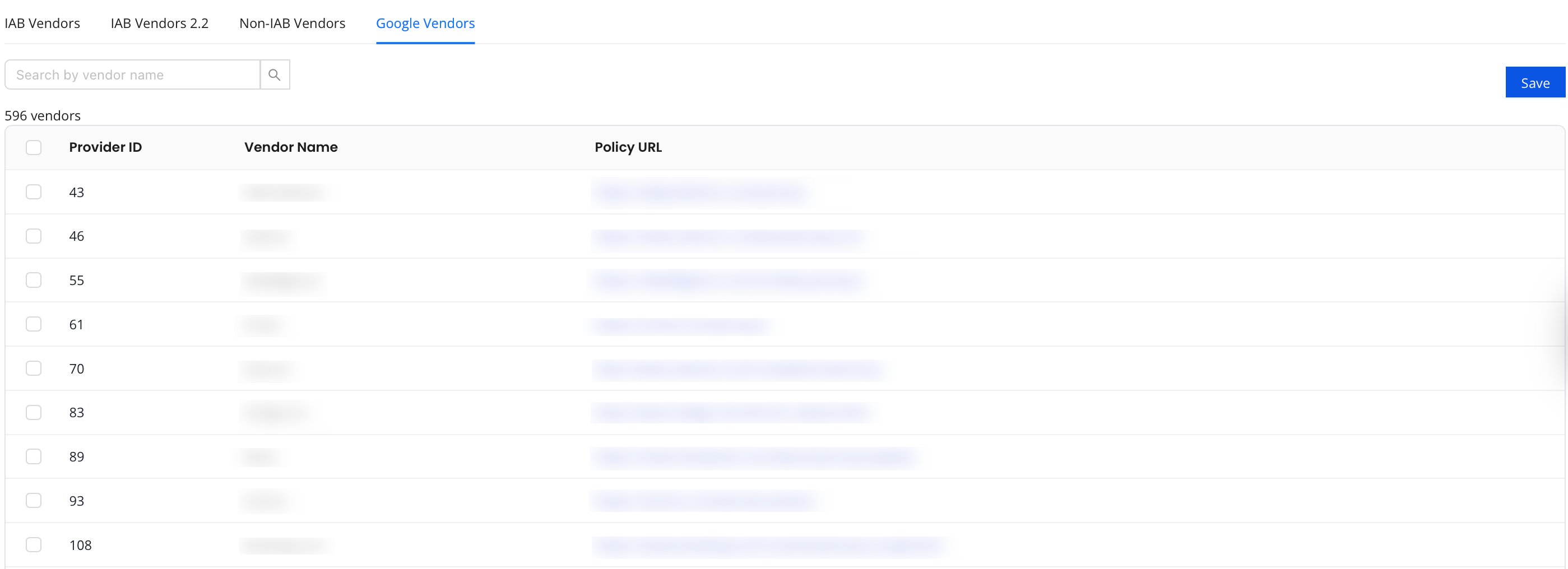
Task: Open the IAB Vendors 2.2 tab
Action: pos(160,23)
